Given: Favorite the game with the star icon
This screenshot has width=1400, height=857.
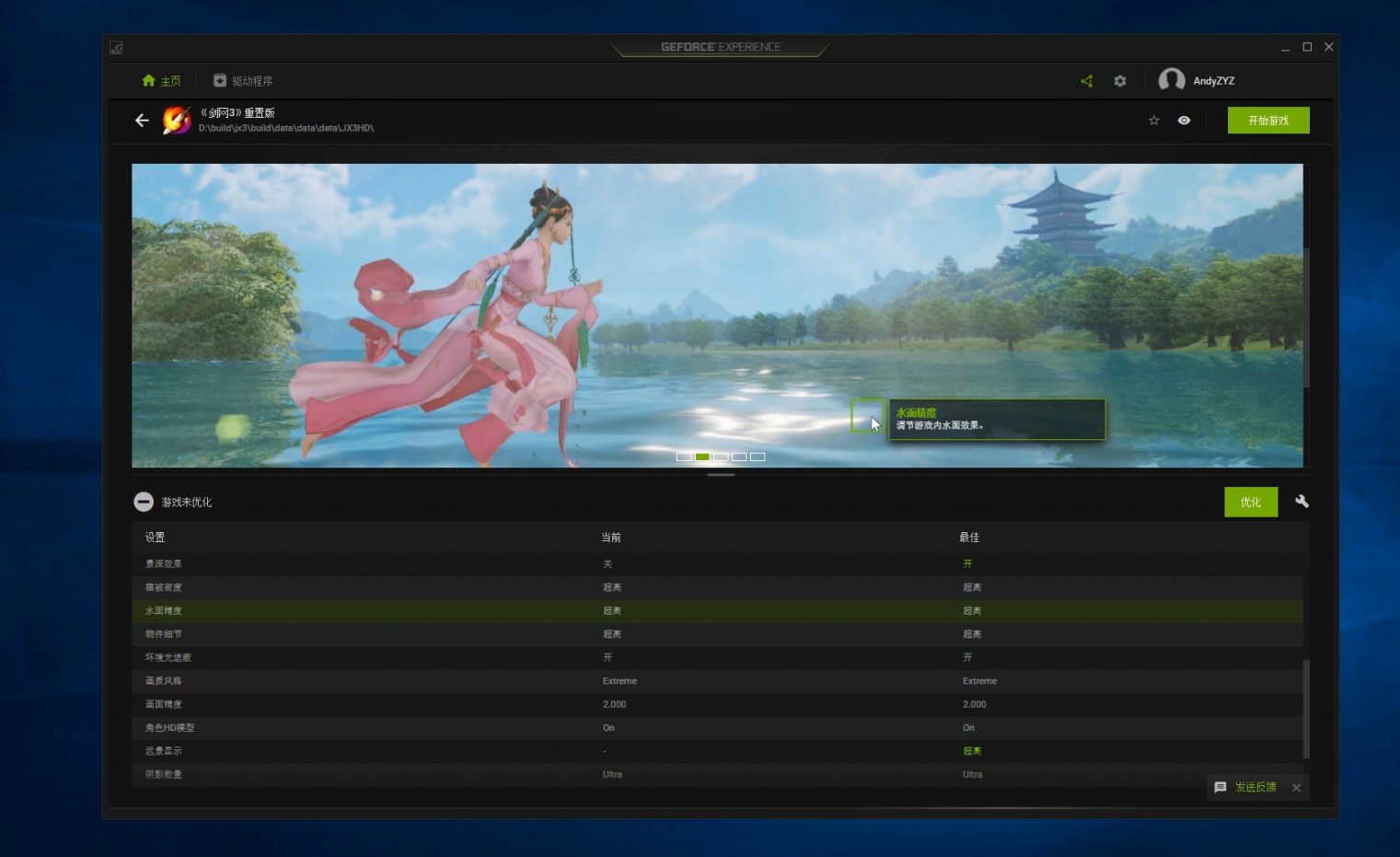Looking at the screenshot, I should click(x=1154, y=121).
